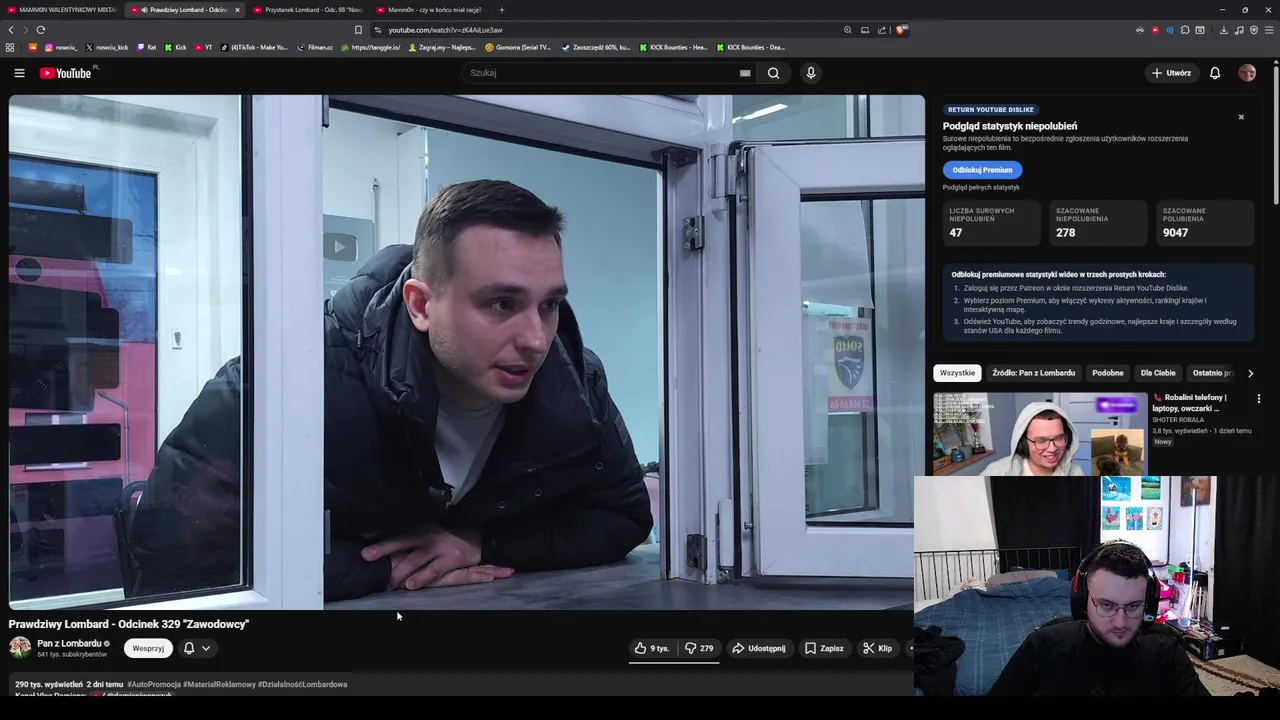This screenshot has width=1280, height=720.
Task: Open the account avatar menu
Action: point(1247,73)
